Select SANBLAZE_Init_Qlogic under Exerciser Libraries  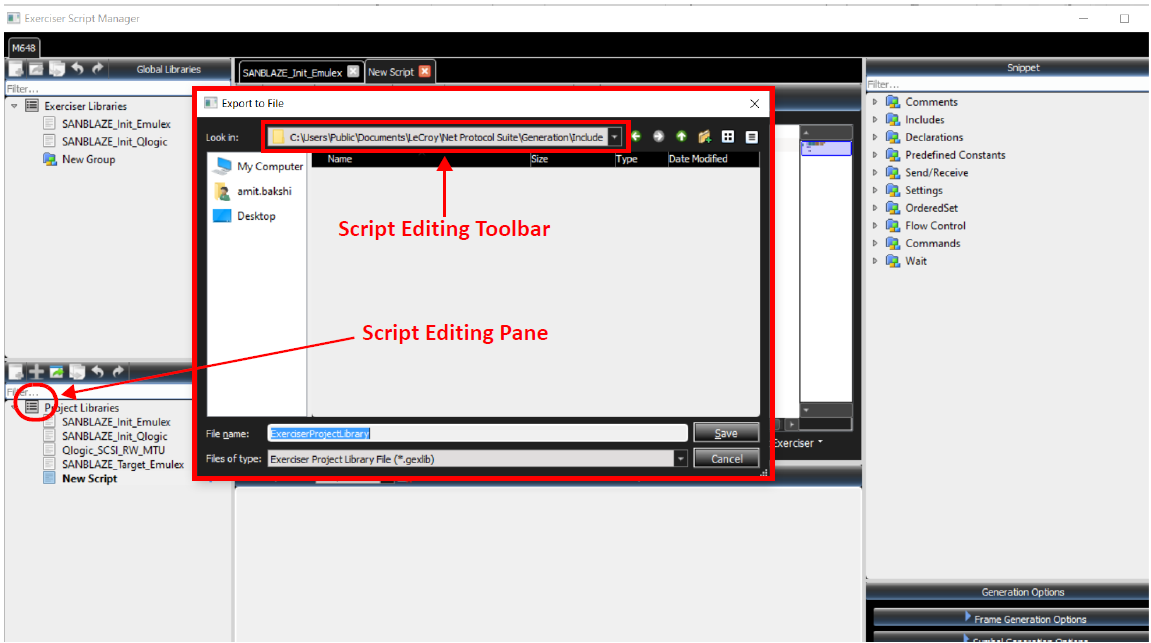(x=115, y=142)
